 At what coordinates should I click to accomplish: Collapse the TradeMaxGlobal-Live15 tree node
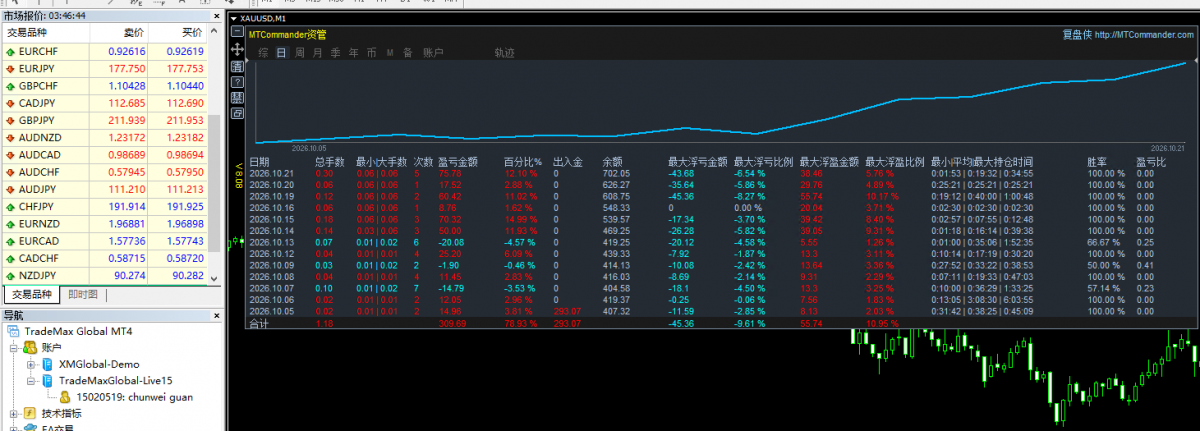point(30,380)
